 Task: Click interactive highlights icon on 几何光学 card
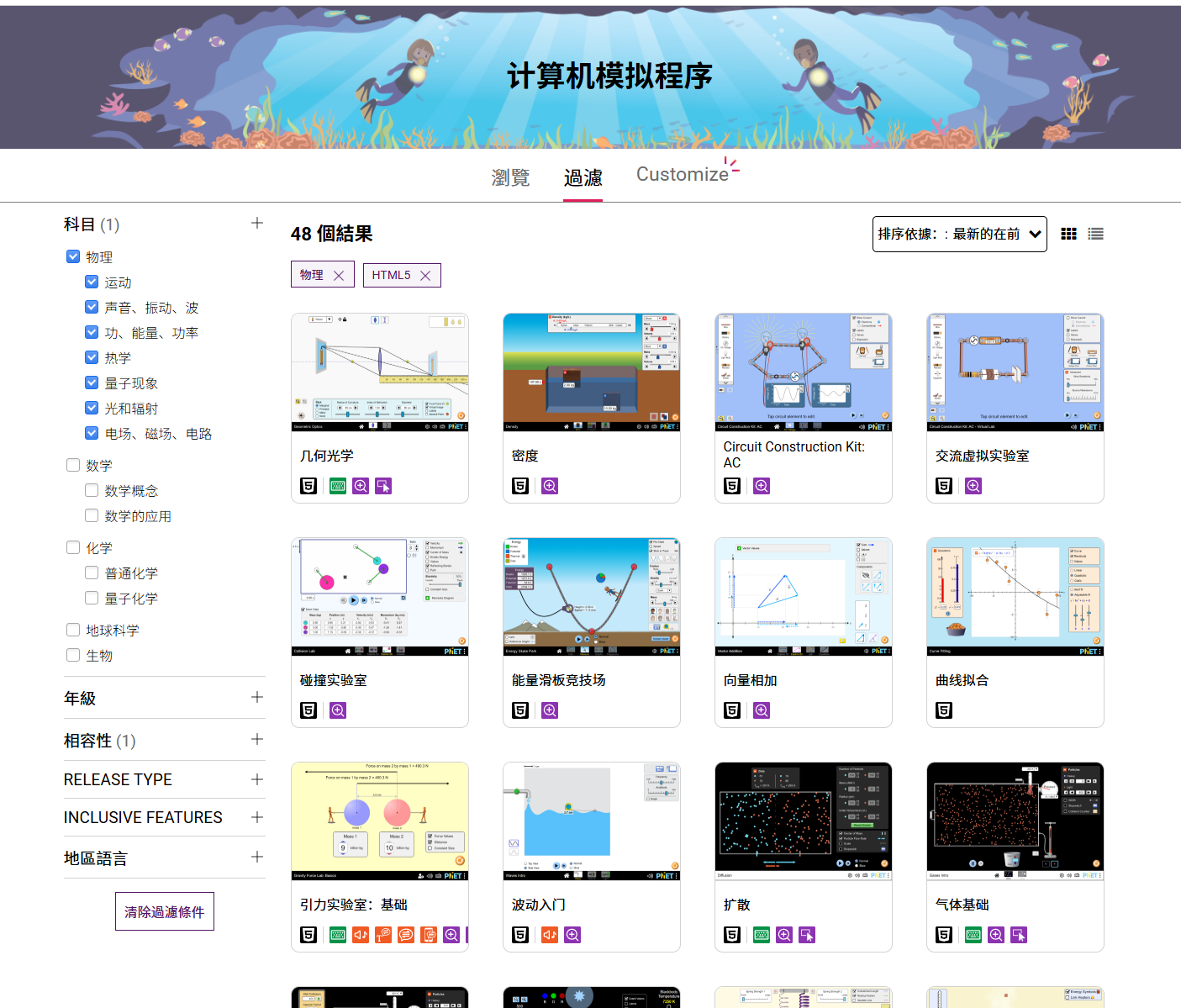(383, 486)
